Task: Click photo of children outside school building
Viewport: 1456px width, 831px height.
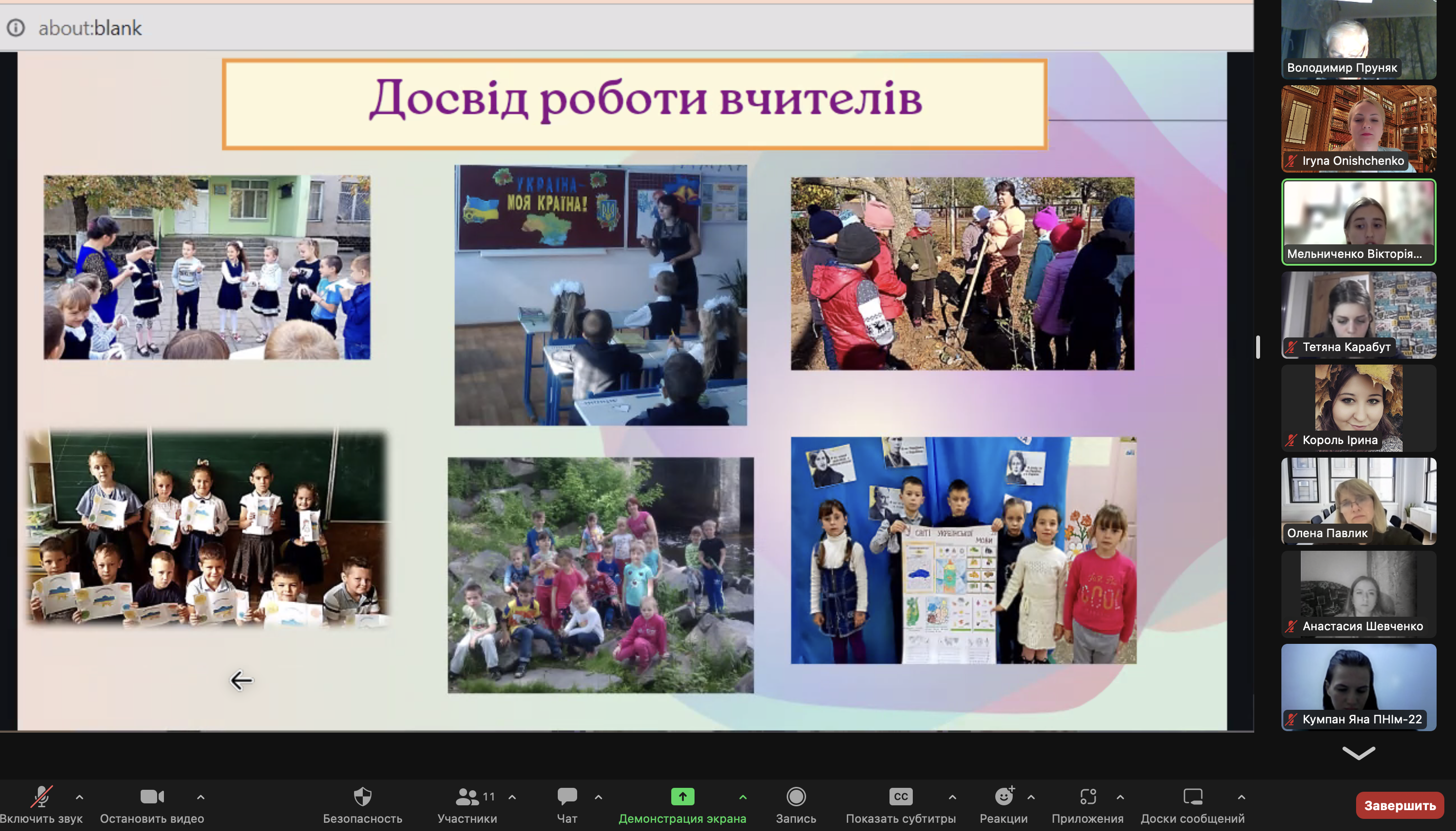Action: (207, 267)
